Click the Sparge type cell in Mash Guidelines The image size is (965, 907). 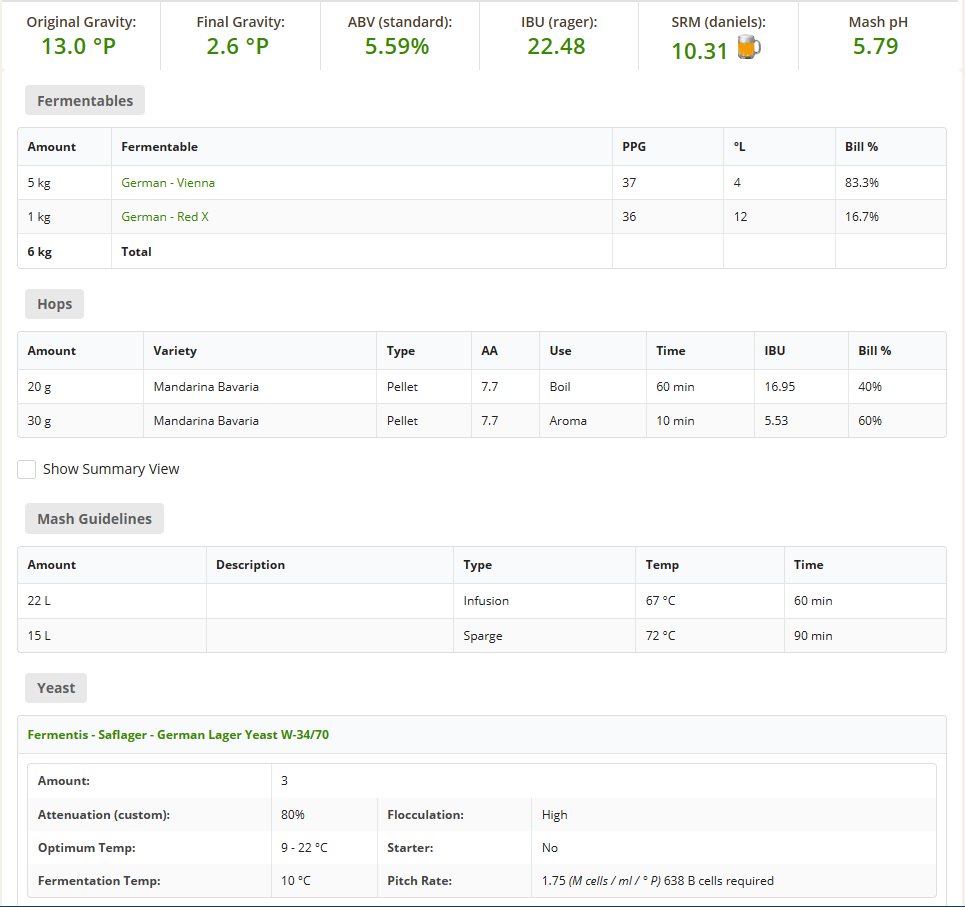point(483,636)
